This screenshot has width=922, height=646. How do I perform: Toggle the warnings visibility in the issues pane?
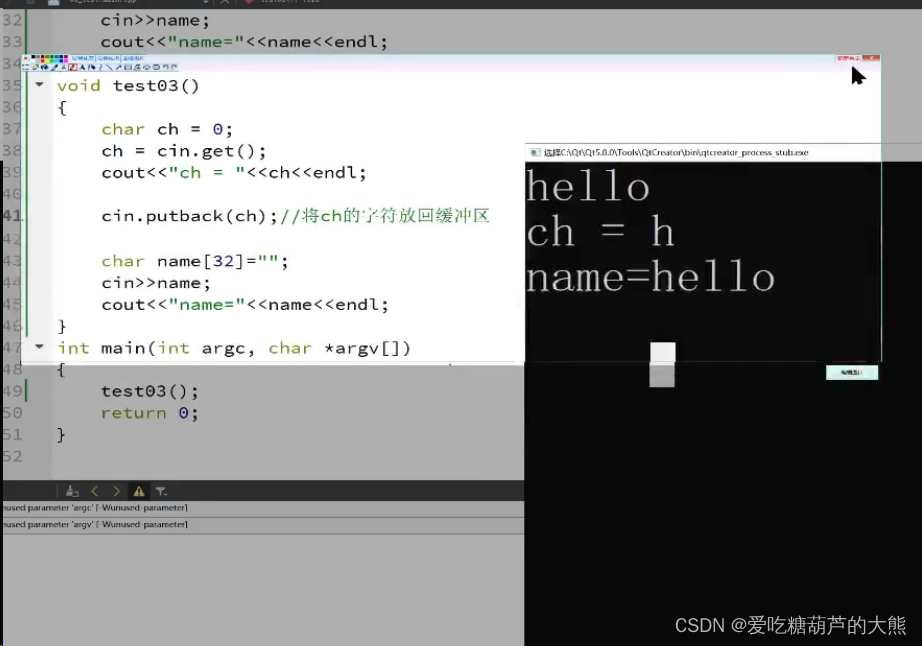141,491
